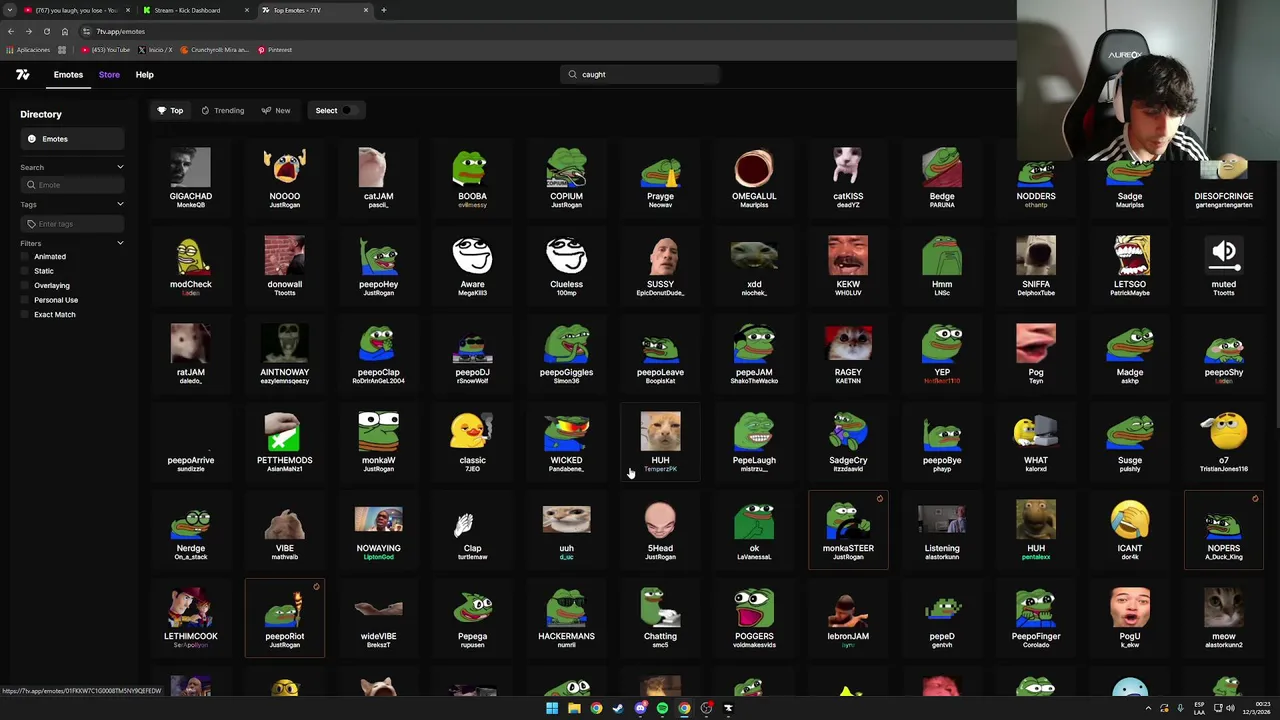Click the tag icon in the tags field
This screenshot has width=1280, height=720.
point(31,224)
